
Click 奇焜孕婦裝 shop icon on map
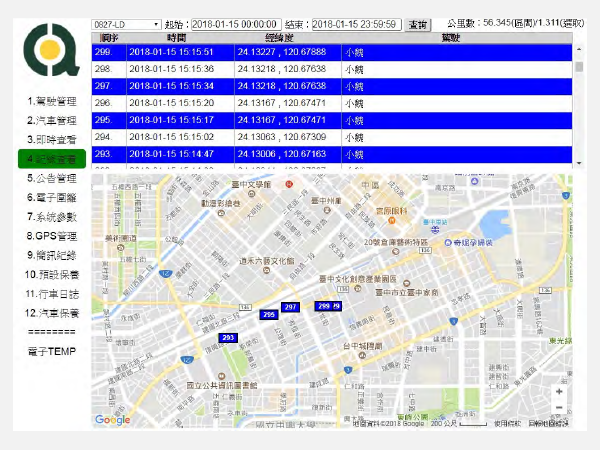point(448,243)
